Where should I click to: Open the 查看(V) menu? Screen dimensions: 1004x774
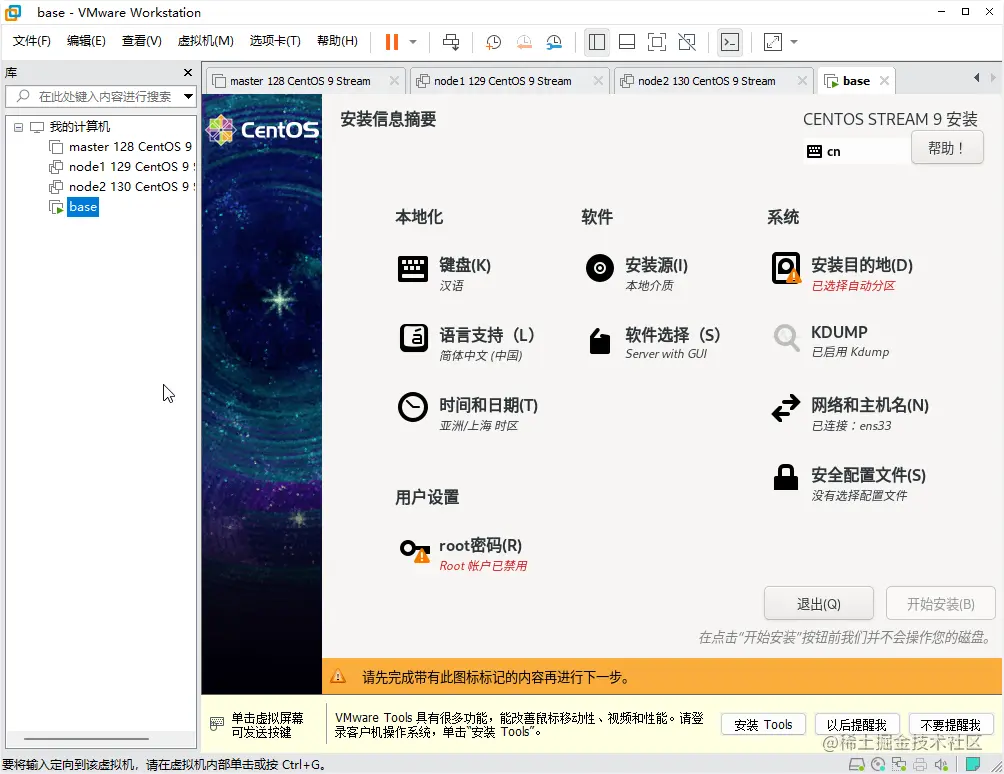[x=142, y=41]
